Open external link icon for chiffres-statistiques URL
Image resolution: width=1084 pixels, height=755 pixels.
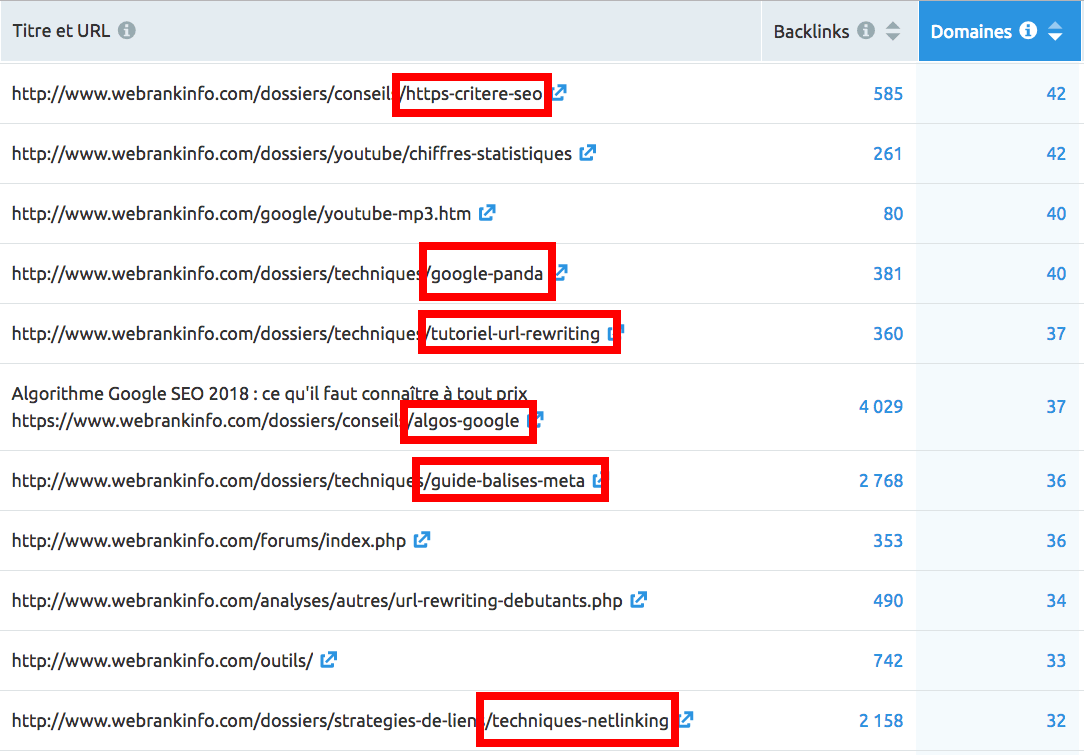click(588, 153)
